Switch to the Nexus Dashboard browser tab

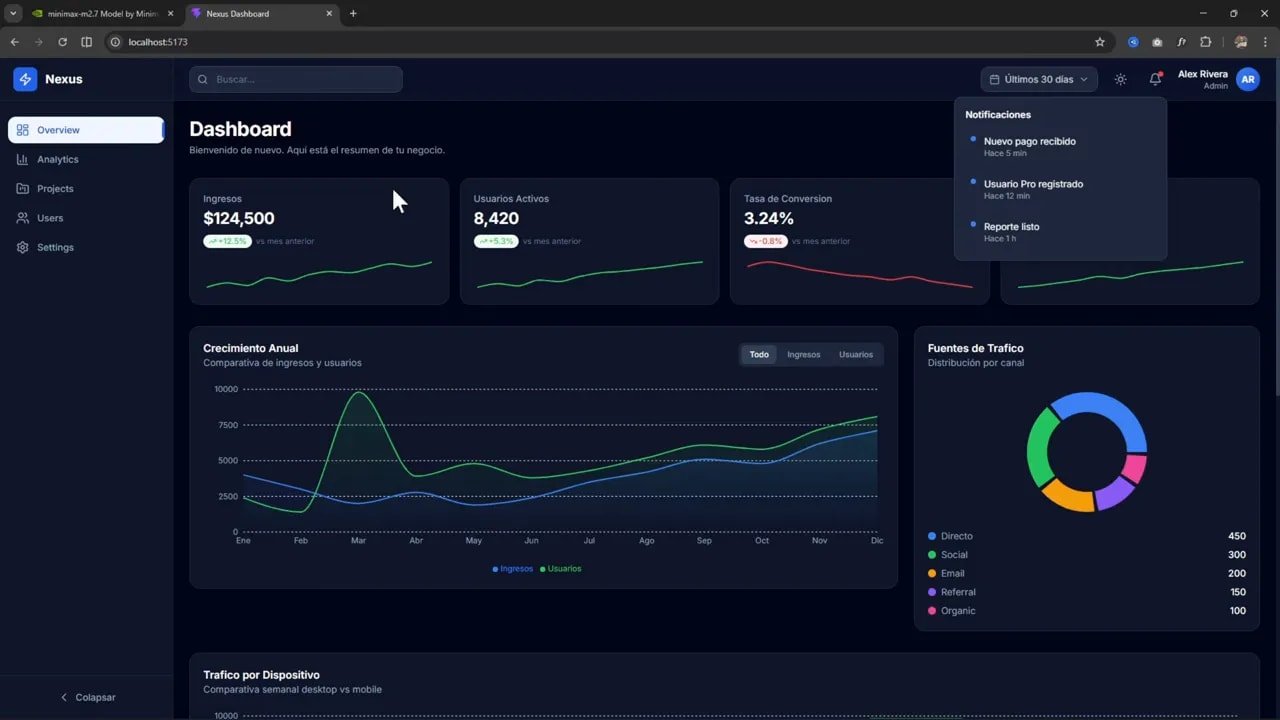263,13
